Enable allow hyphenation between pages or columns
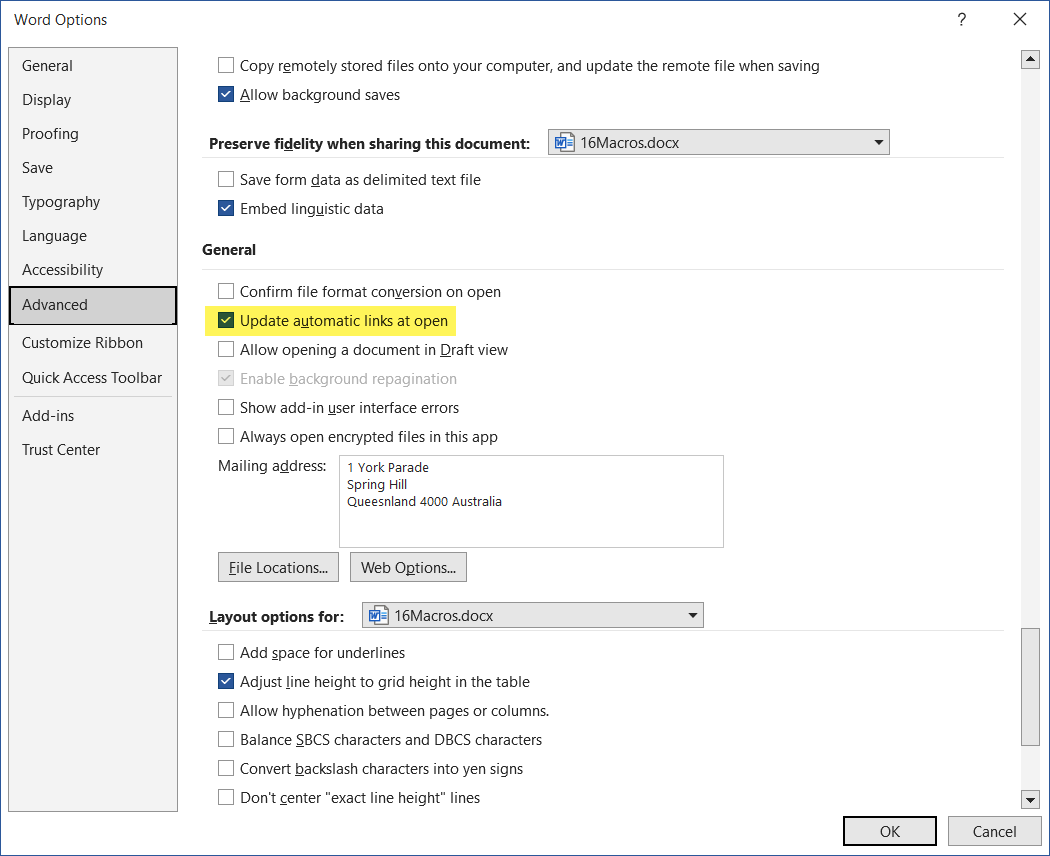The image size is (1050, 856). click(x=226, y=710)
